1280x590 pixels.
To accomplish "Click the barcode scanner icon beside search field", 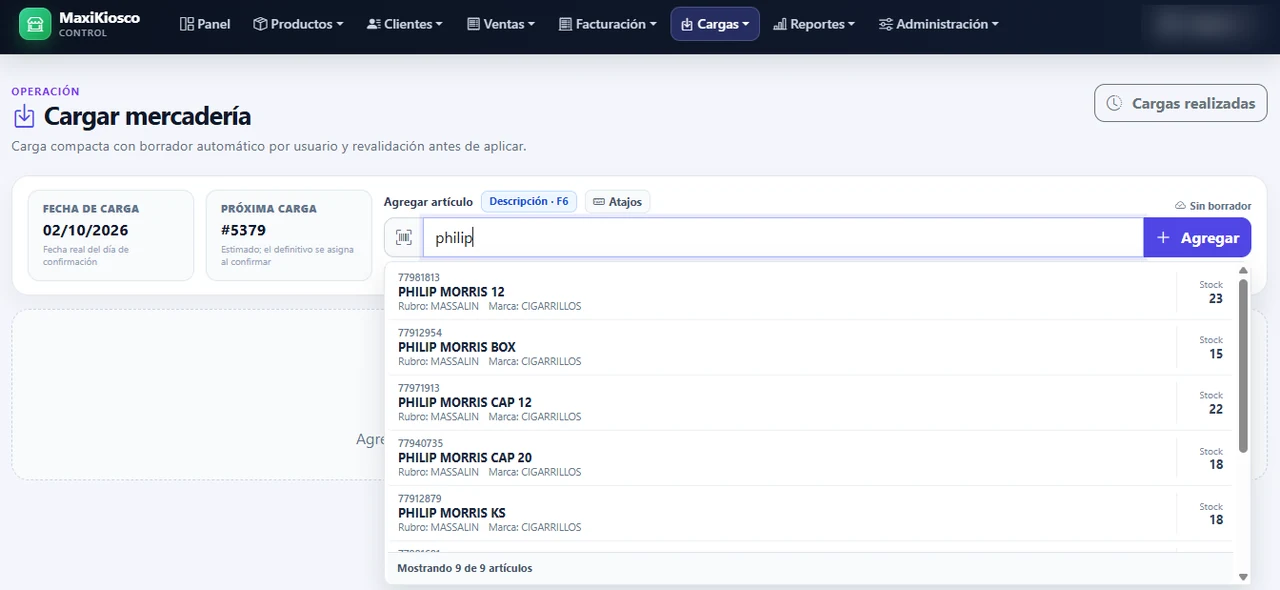I will (404, 238).
